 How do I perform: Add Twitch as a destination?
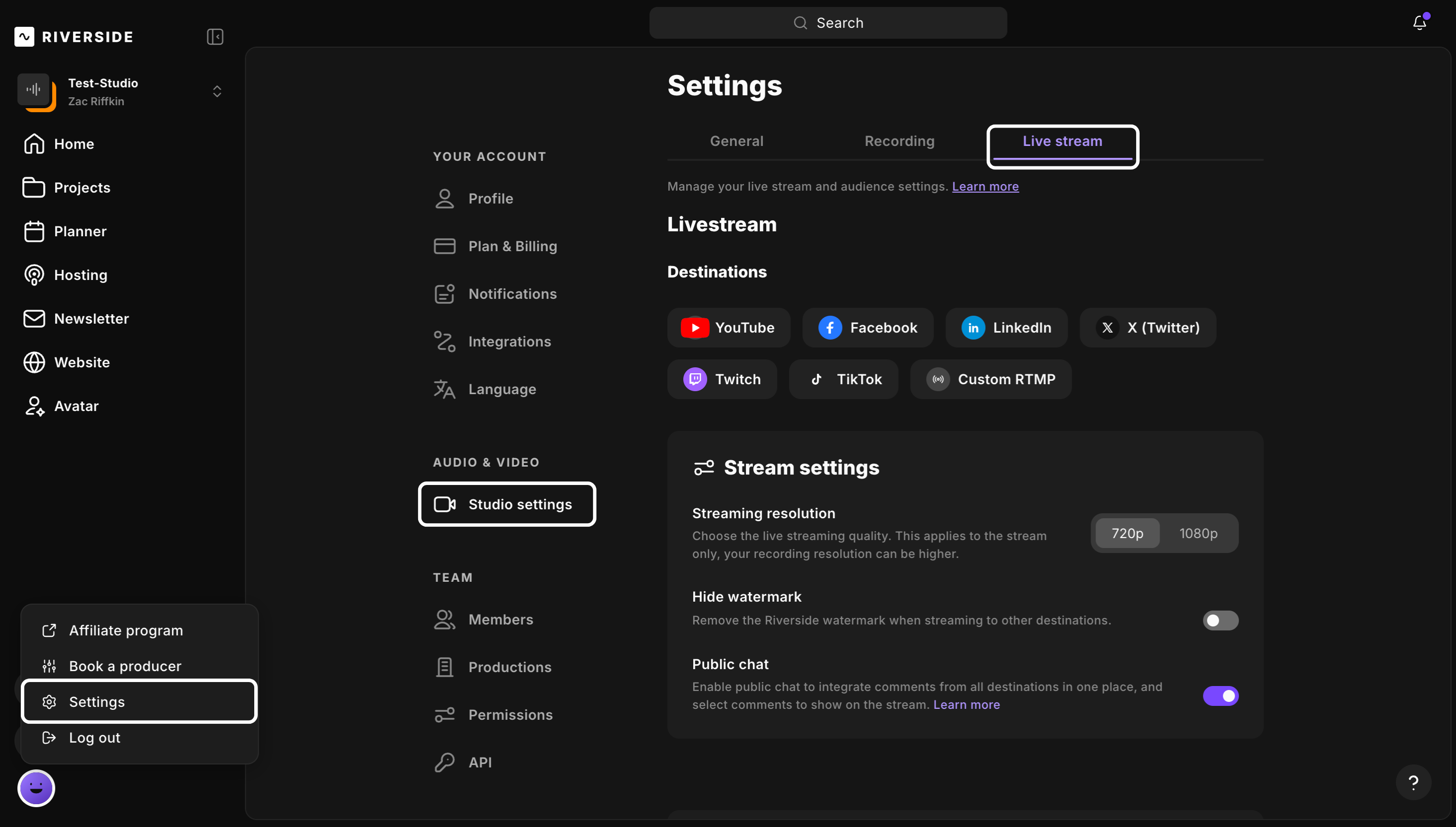(x=722, y=379)
